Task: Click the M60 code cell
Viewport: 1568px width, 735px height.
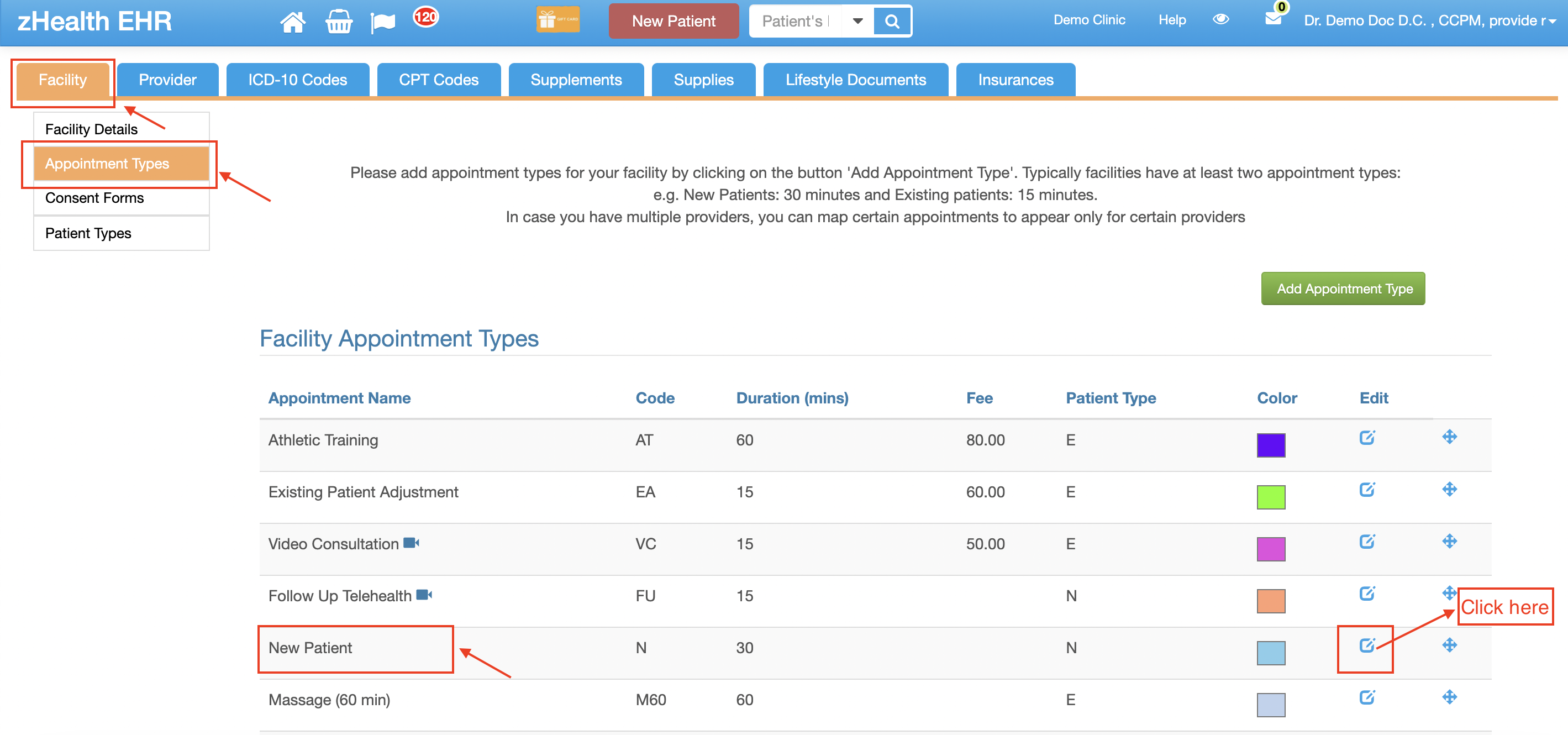Action: (651, 700)
